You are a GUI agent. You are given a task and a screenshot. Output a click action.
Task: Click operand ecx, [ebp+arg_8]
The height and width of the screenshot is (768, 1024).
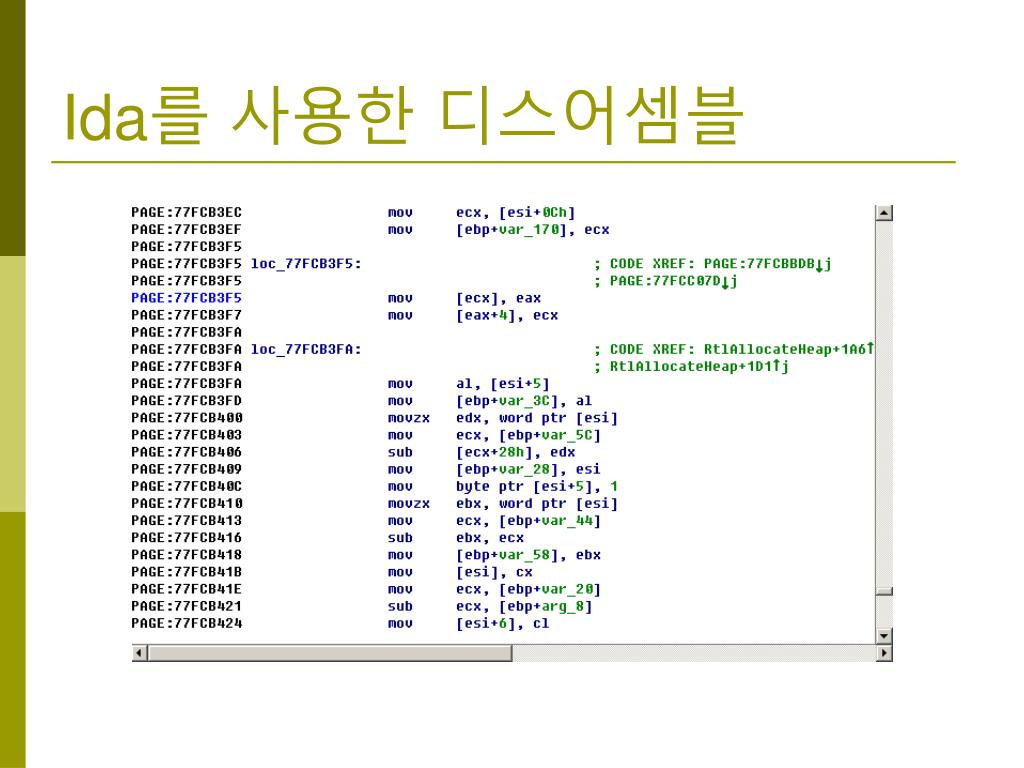(524, 606)
